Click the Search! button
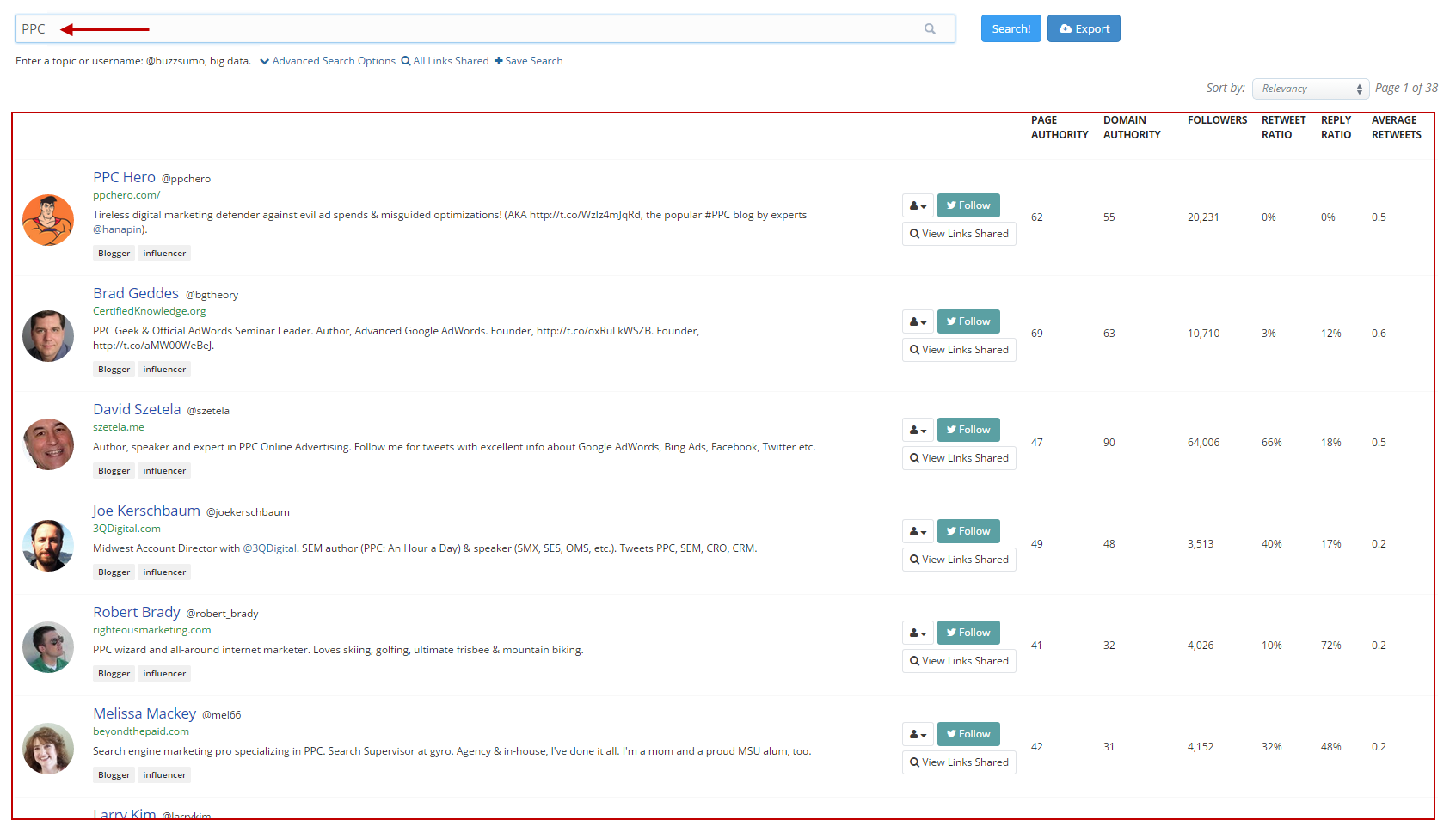This screenshot has height=820, width=1456. tap(1011, 28)
